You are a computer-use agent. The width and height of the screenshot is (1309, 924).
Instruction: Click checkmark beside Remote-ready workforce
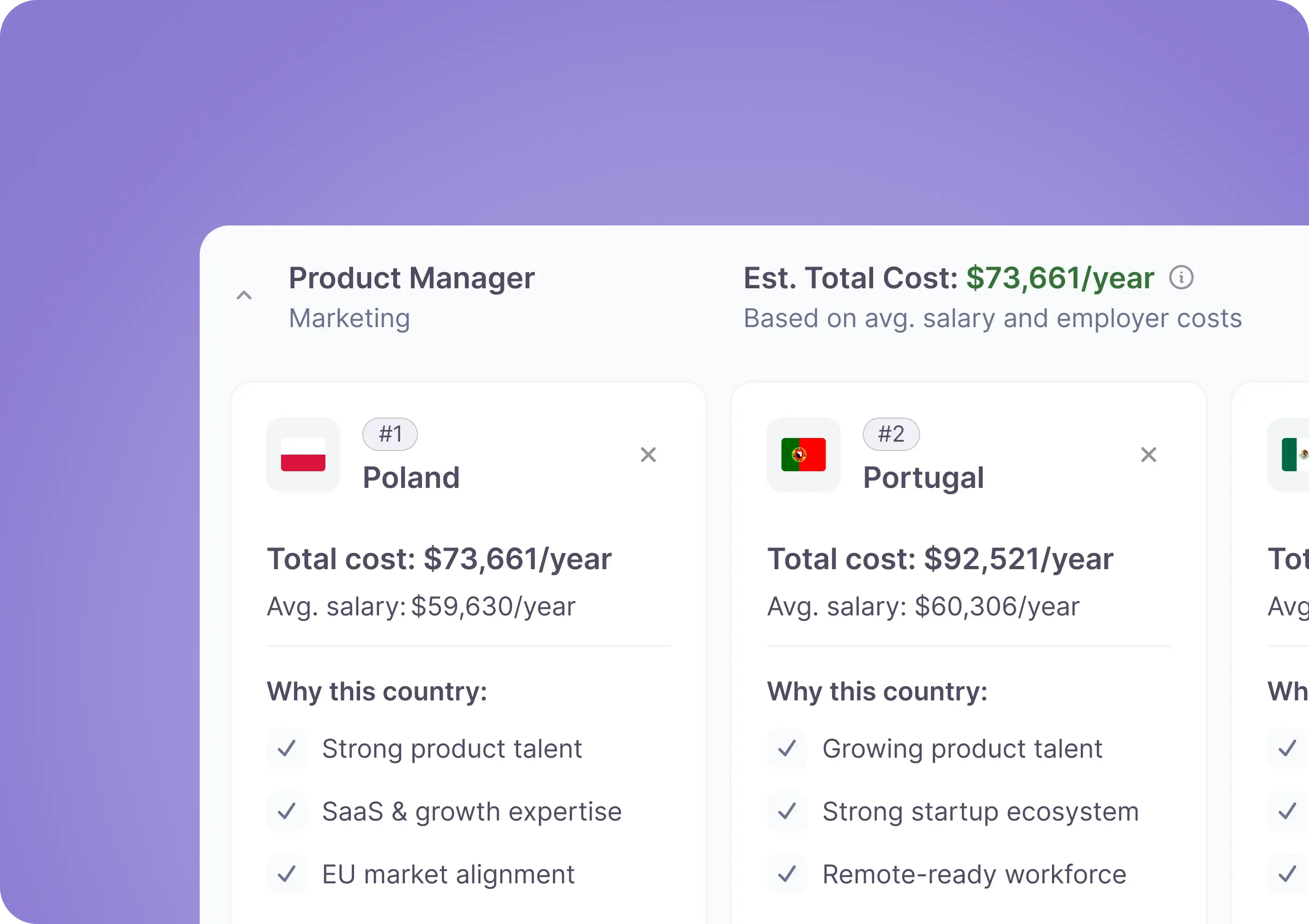(x=787, y=874)
